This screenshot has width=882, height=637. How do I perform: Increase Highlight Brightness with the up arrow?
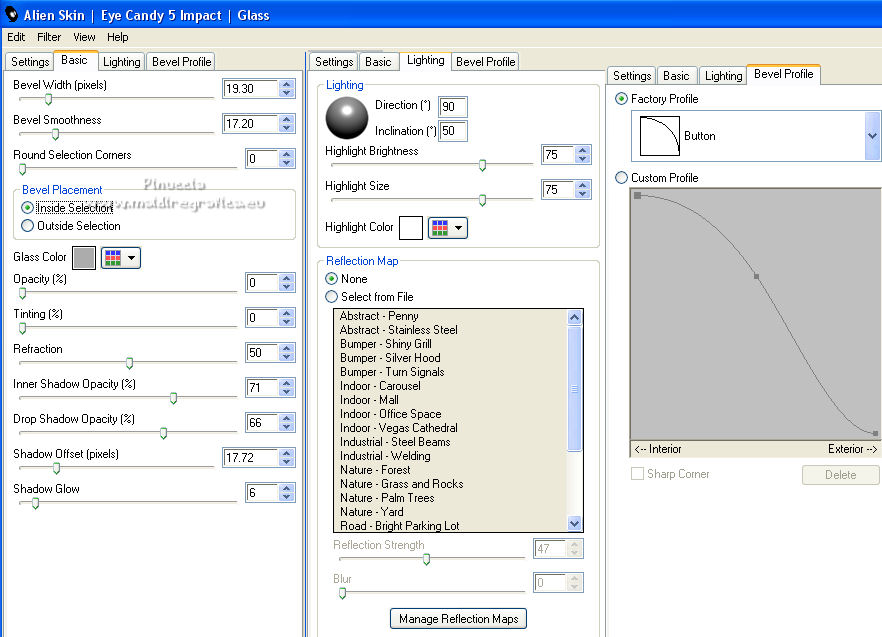(x=583, y=150)
